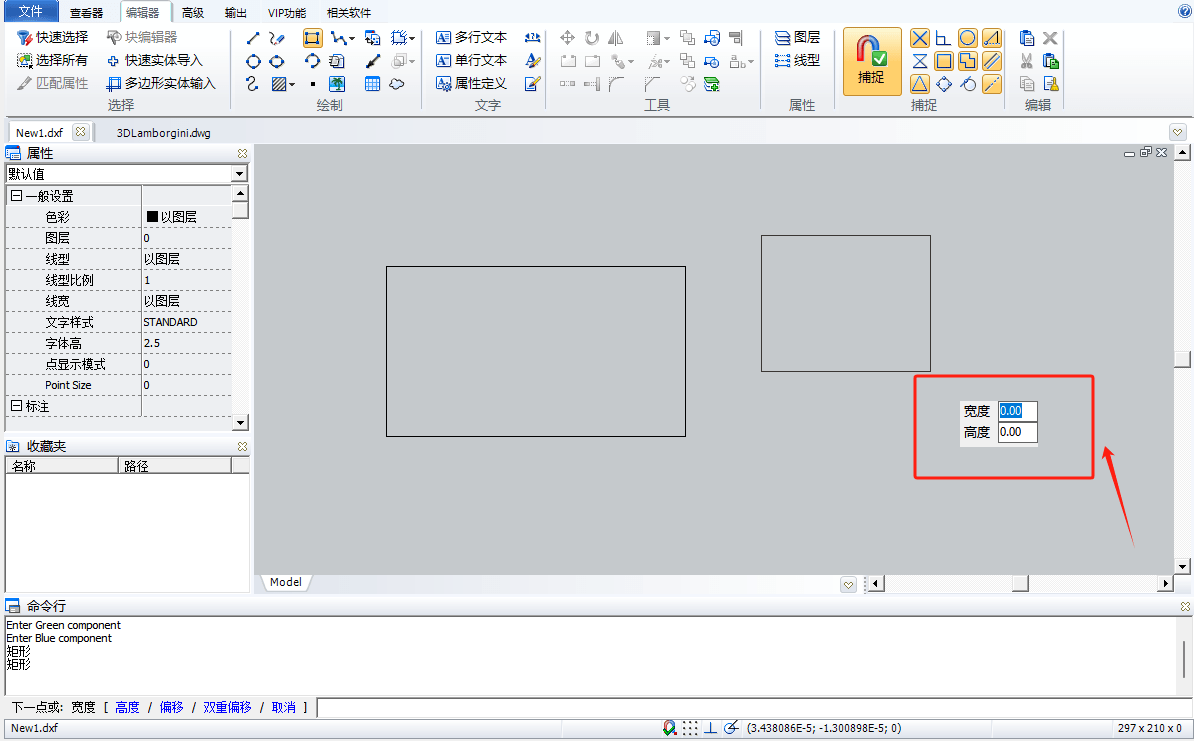Open the 图层 layers manager

(x=797, y=37)
